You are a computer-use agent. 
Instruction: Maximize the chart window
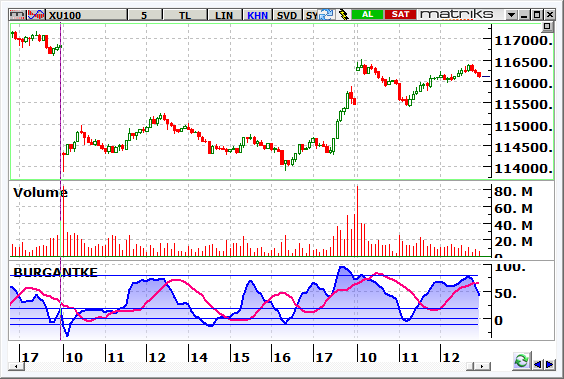tap(537, 15)
